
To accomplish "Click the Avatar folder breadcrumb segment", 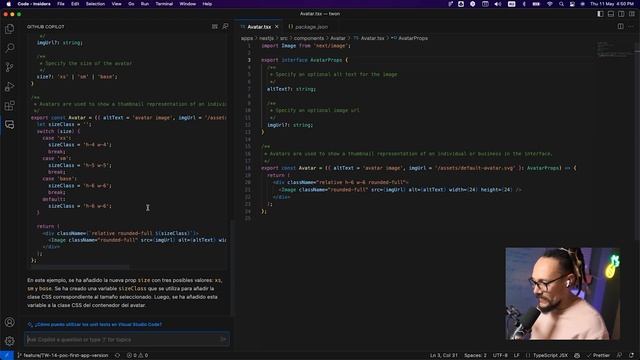I will (x=338, y=38).
